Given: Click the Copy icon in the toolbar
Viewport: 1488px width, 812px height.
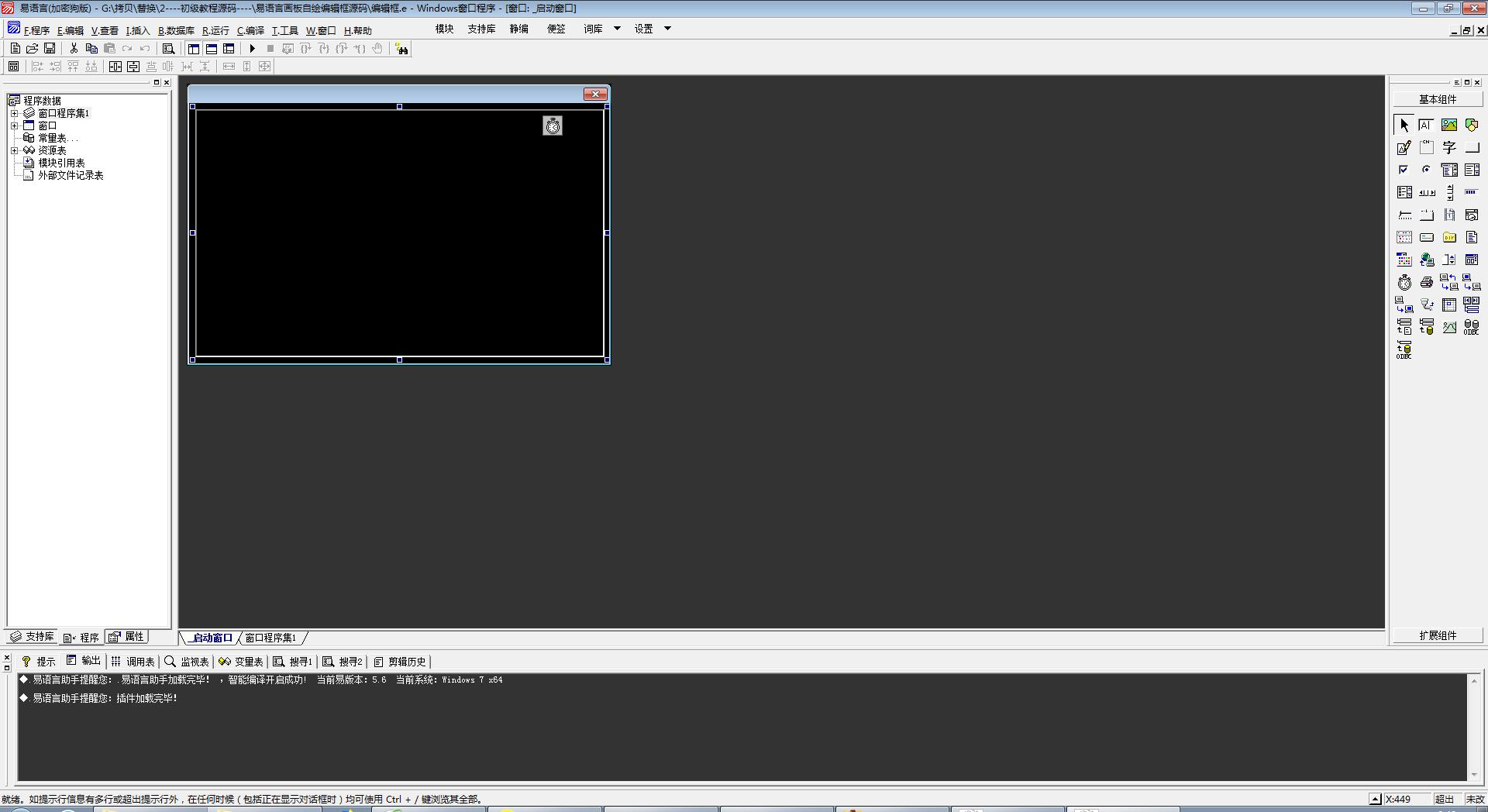Looking at the screenshot, I should (x=91, y=48).
